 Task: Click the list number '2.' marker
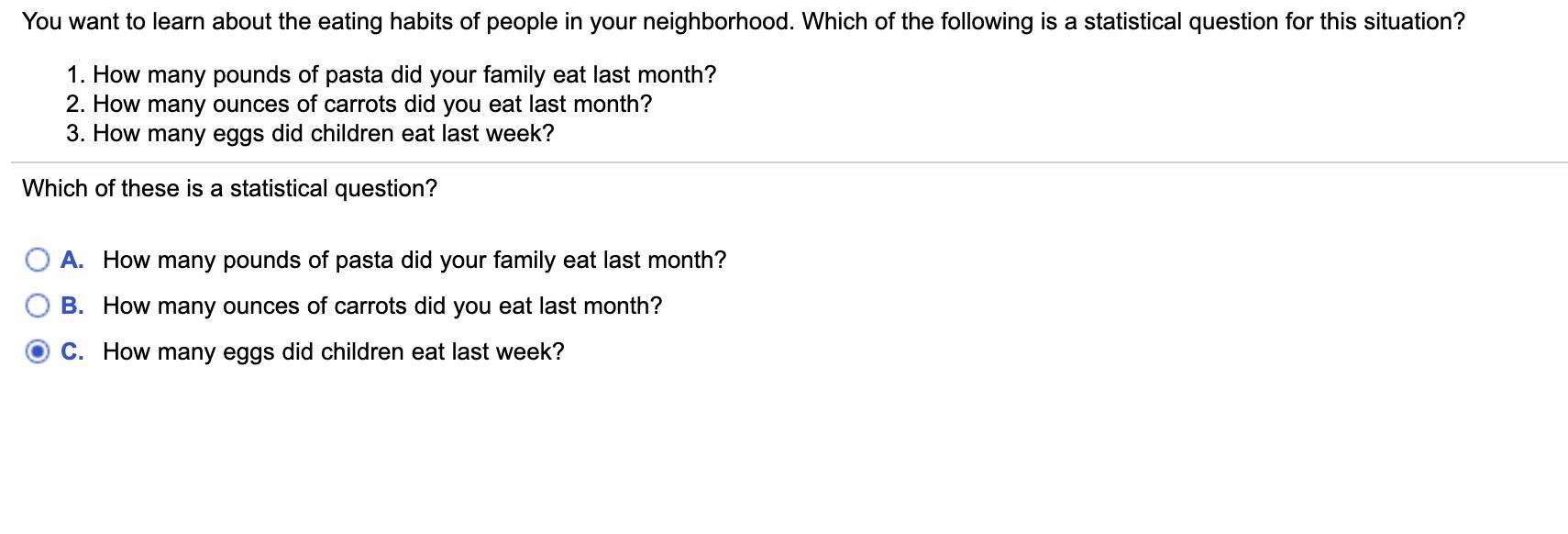(76, 105)
